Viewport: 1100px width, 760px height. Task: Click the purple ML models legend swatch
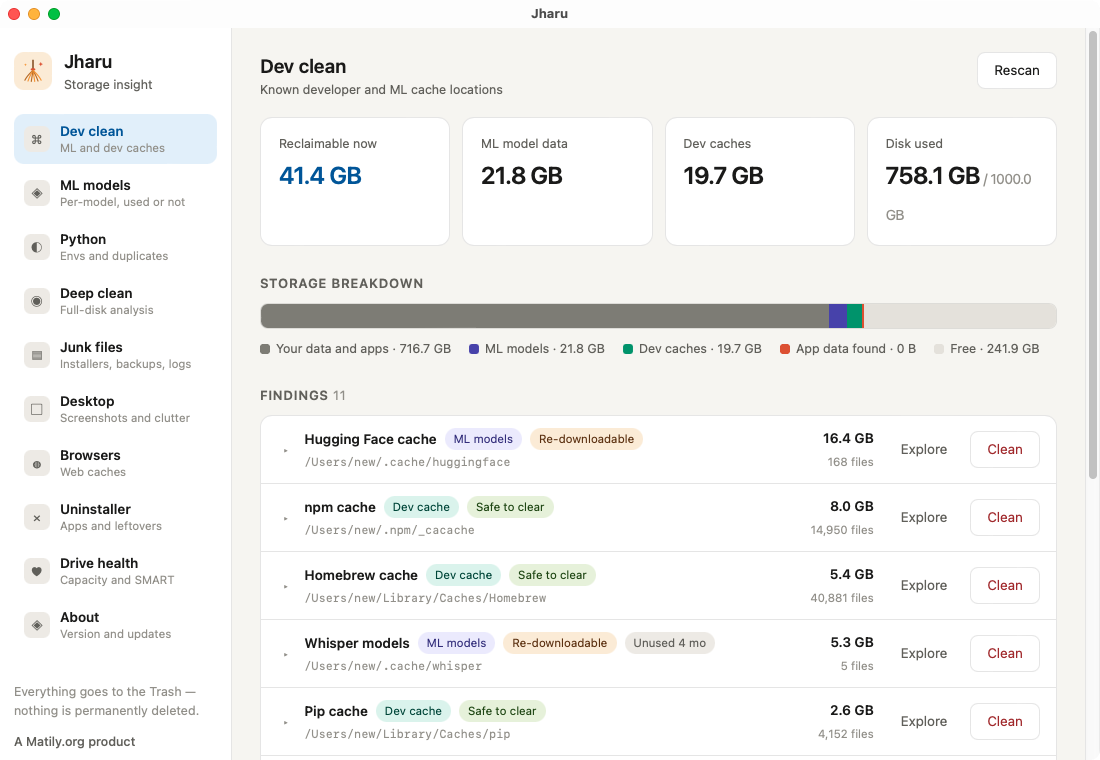pyautogui.click(x=474, y=349)
